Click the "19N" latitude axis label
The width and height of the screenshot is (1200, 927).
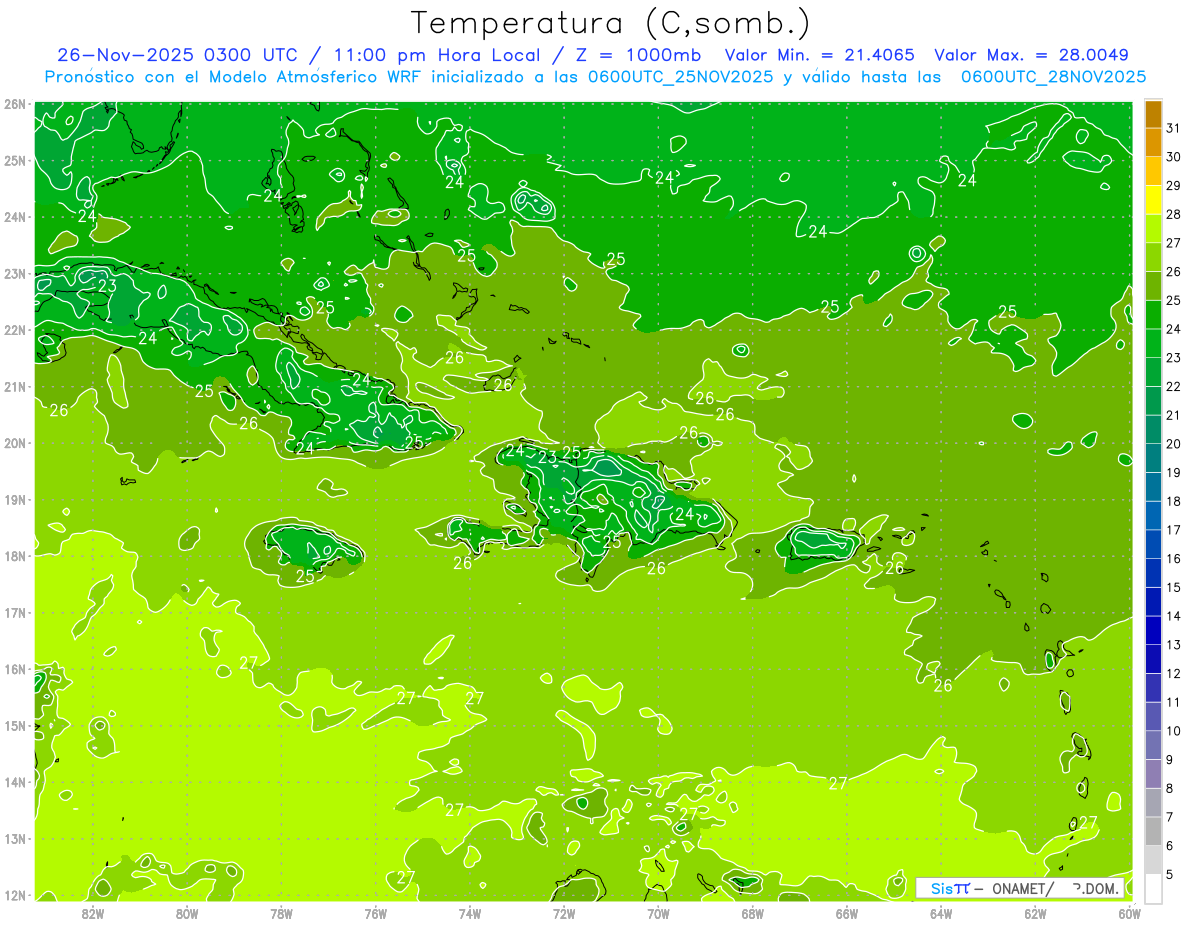[14, 500]
